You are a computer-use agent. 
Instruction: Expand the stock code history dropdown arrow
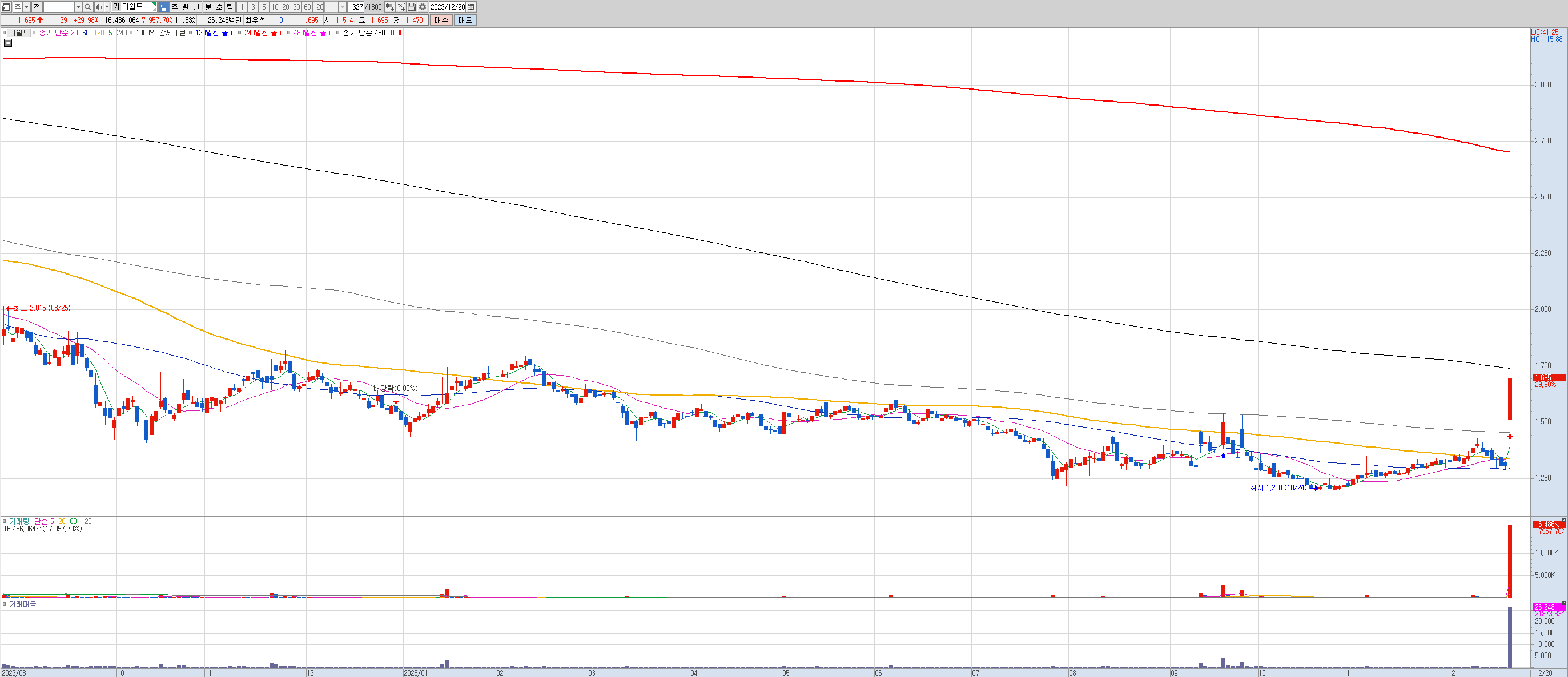click(x=79, y=7)
